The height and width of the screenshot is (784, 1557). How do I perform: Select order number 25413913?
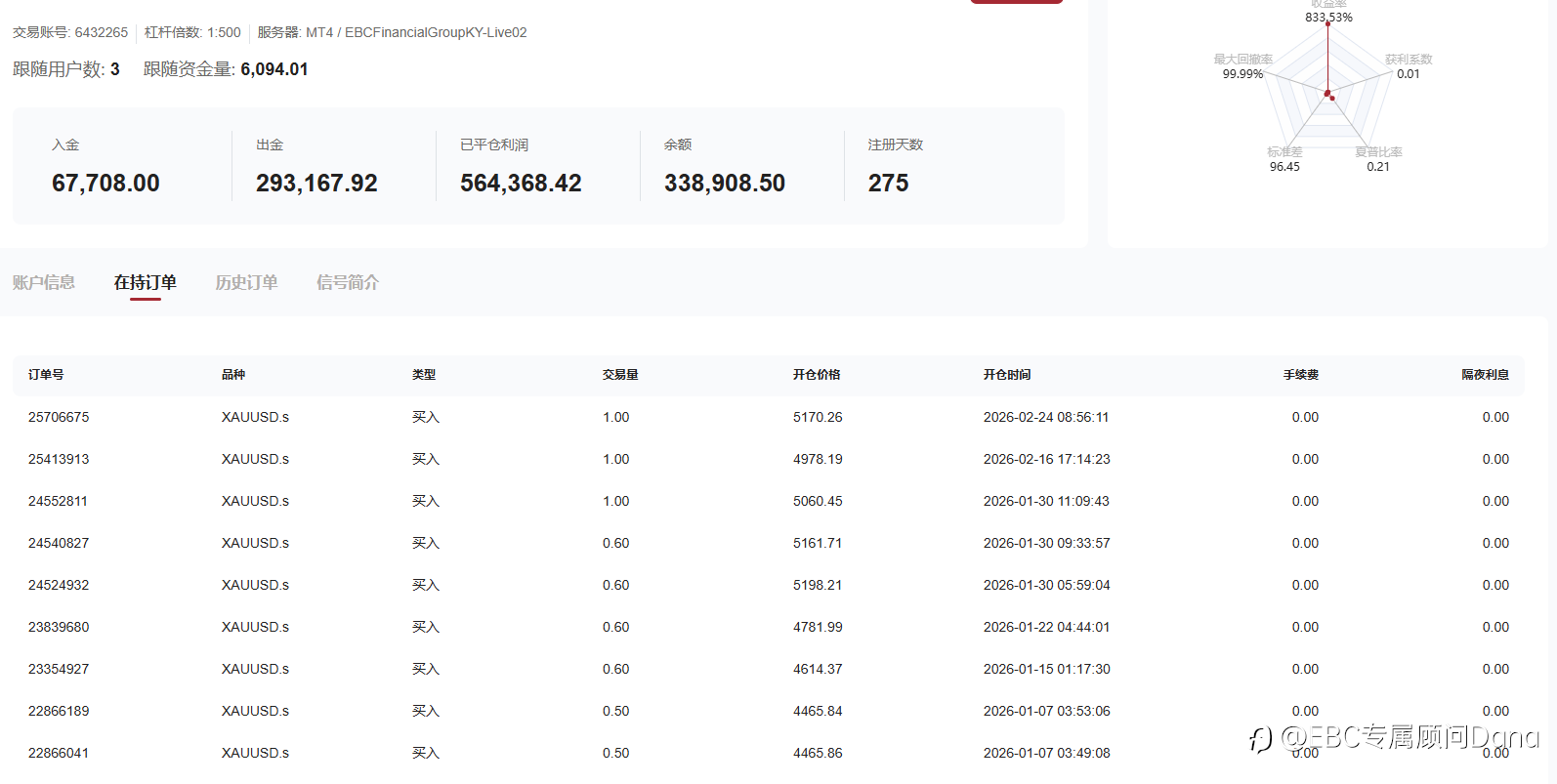point(59,459)
